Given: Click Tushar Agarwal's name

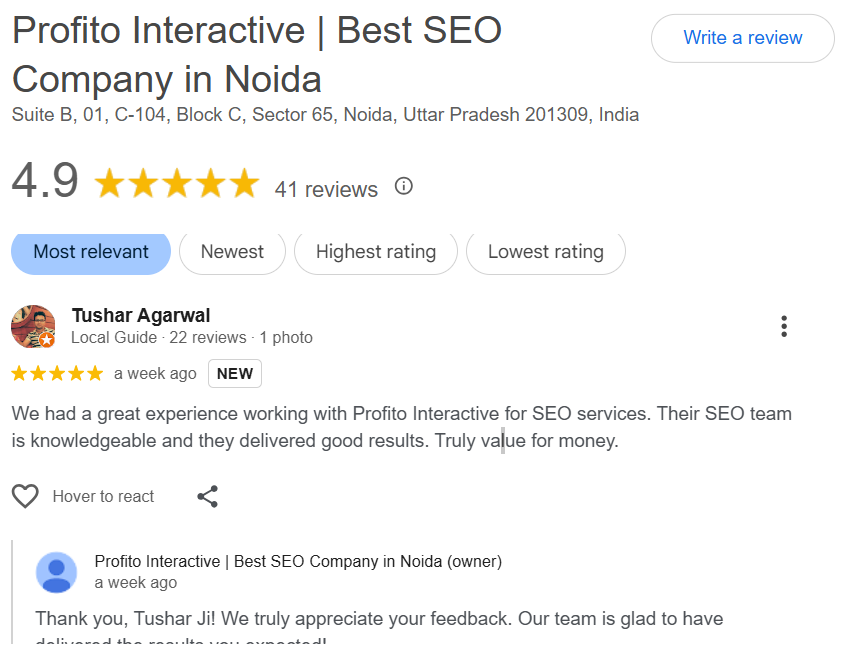Looking at the screenshot, I should click(141, 314).
